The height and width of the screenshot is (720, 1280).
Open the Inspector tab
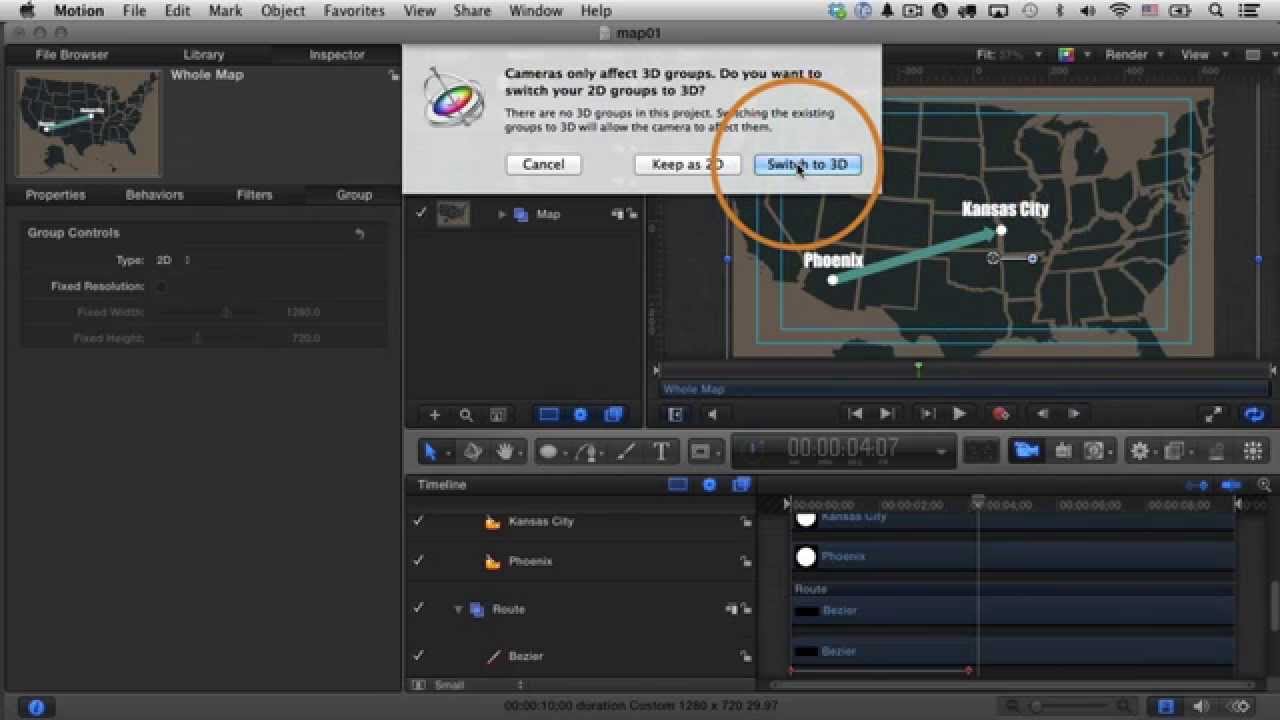coord(336,55)
